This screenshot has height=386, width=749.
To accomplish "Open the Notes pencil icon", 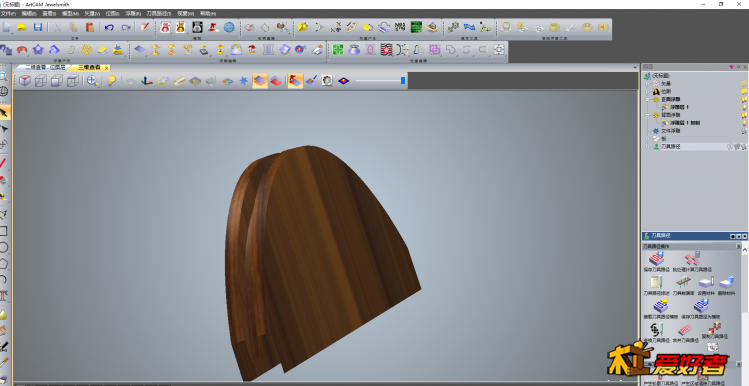I will tap(145, 27).
